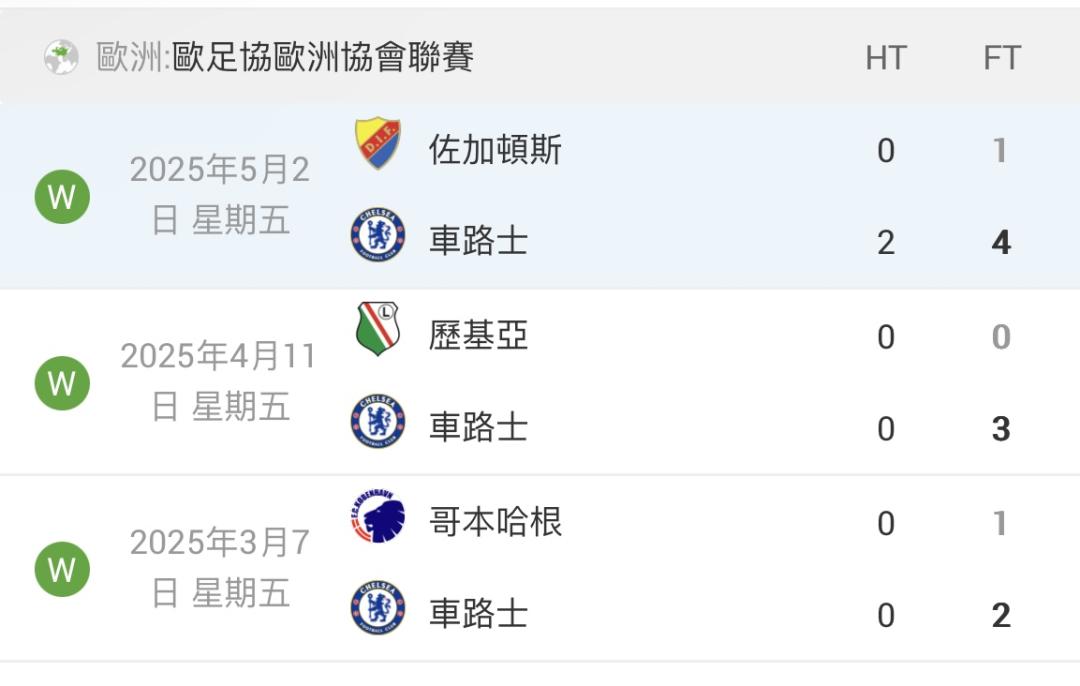Click the Legia Warsaw team crest
The height and width of the screenshot is (686, 1080).
[377, 329]
